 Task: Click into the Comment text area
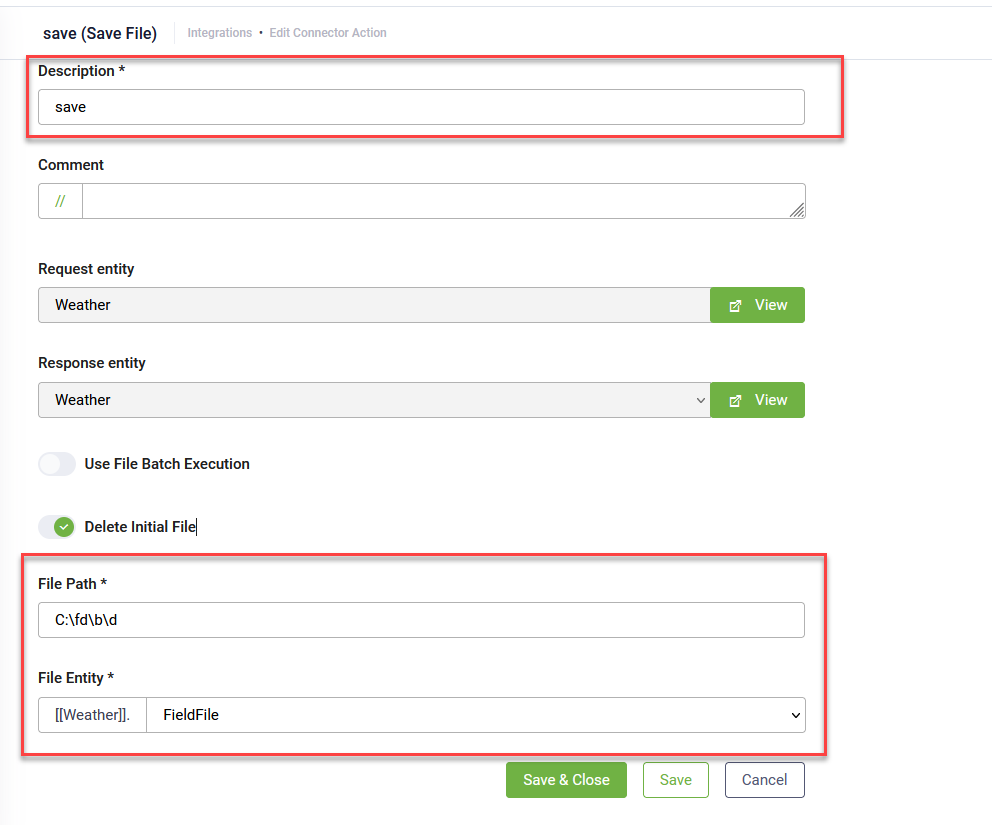pos(443,201)
